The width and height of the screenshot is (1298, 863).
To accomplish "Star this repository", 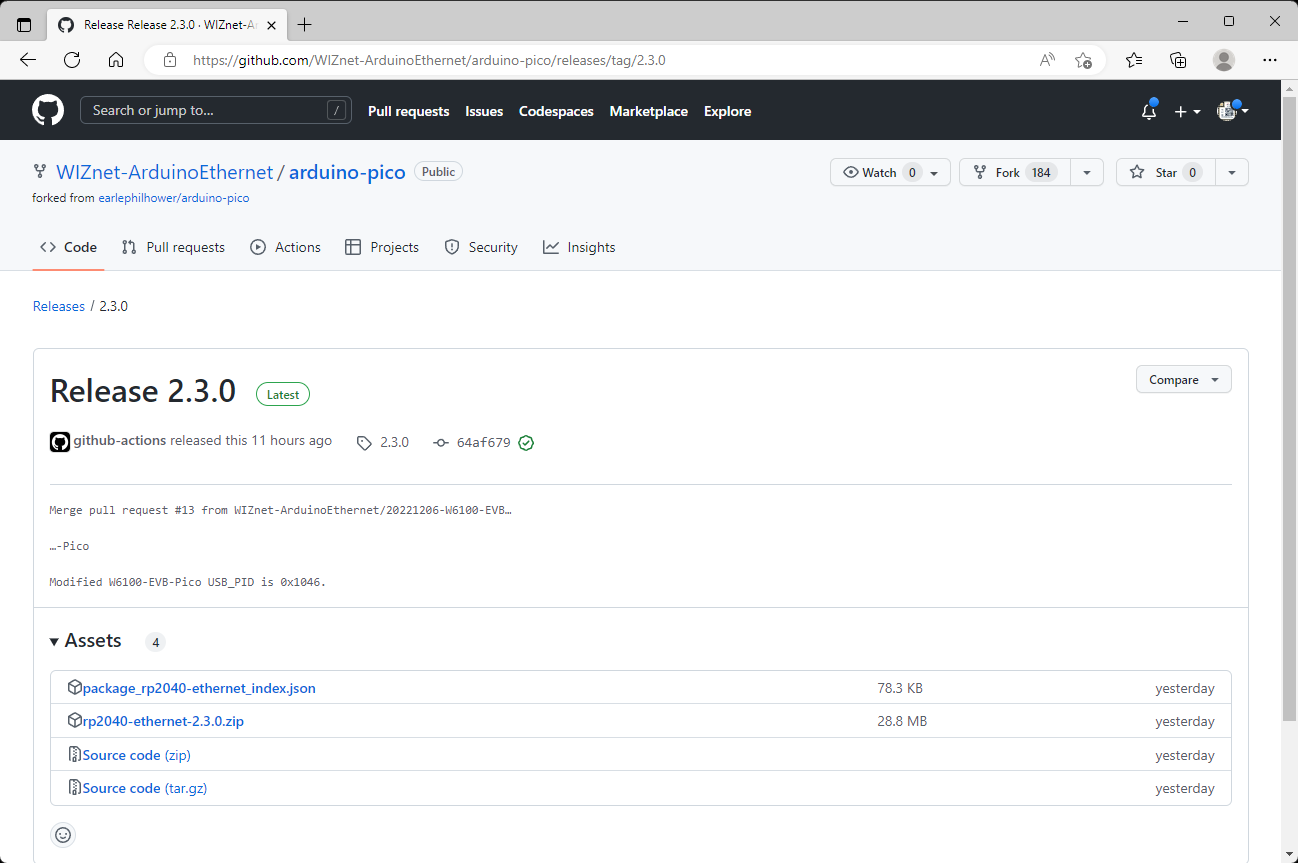I will pos(1165,172).
